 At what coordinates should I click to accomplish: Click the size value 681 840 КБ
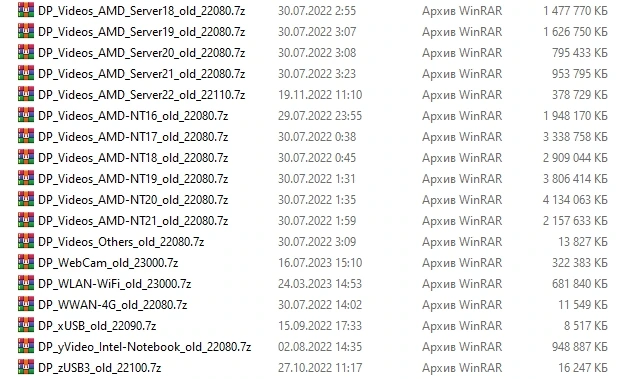580,284
